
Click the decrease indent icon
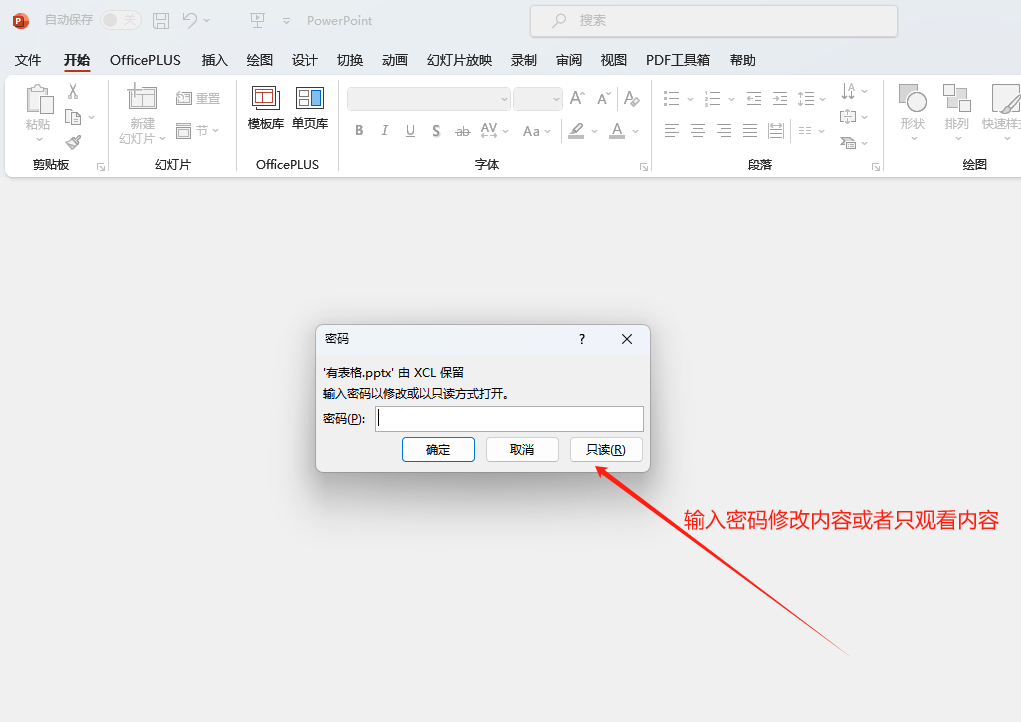754,99
